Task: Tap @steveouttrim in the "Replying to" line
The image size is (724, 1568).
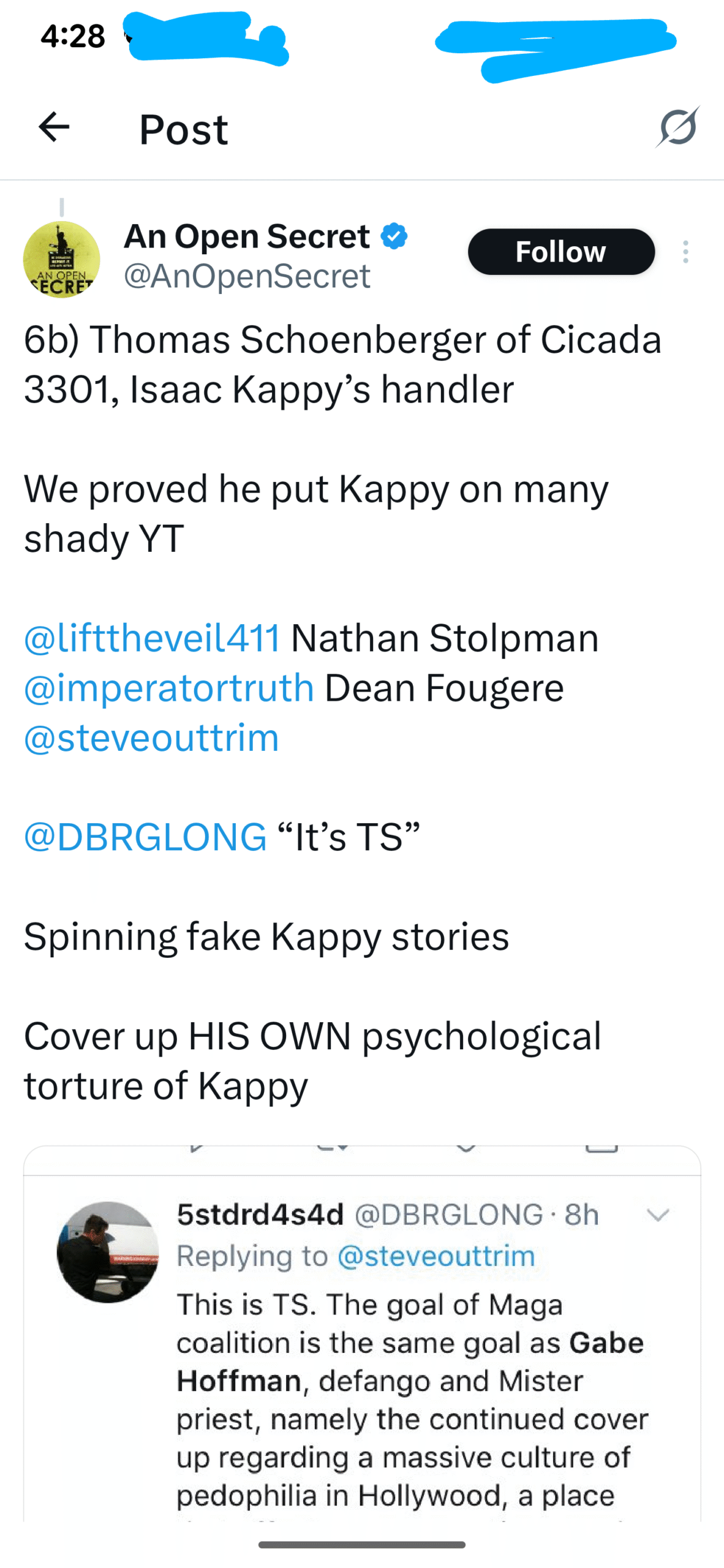Action: coord(436,1256)
